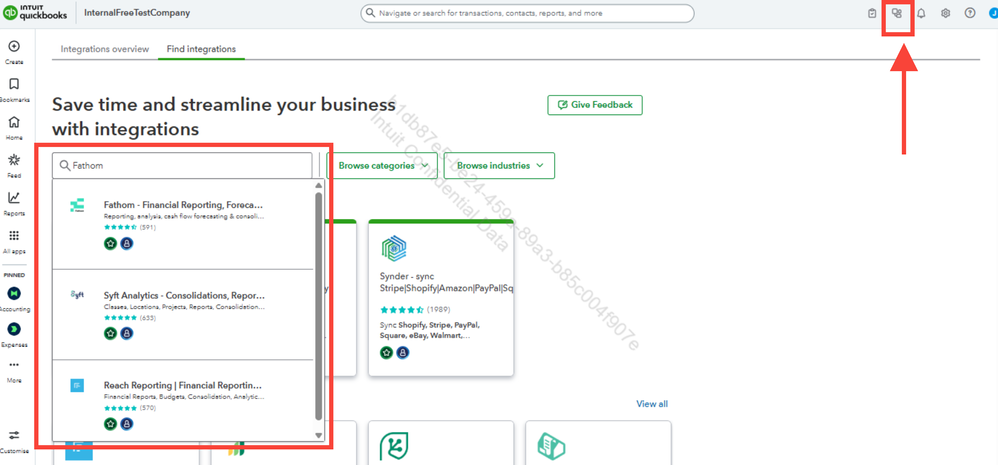This screenshot has height=465, width=998.
Task: Expand the Browse categories dropdown
Action: pyautogui.click(x=382, y=165)
